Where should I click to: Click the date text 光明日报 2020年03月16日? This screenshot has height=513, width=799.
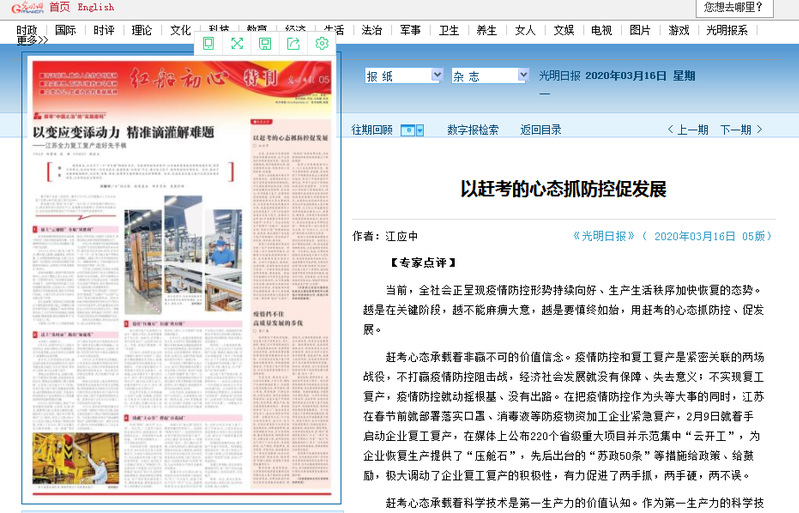(602, 76)
